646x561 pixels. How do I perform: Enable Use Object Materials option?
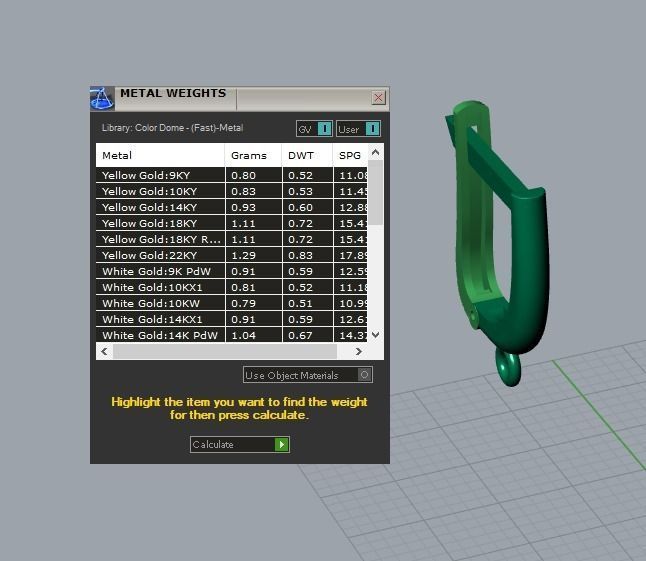308,375
